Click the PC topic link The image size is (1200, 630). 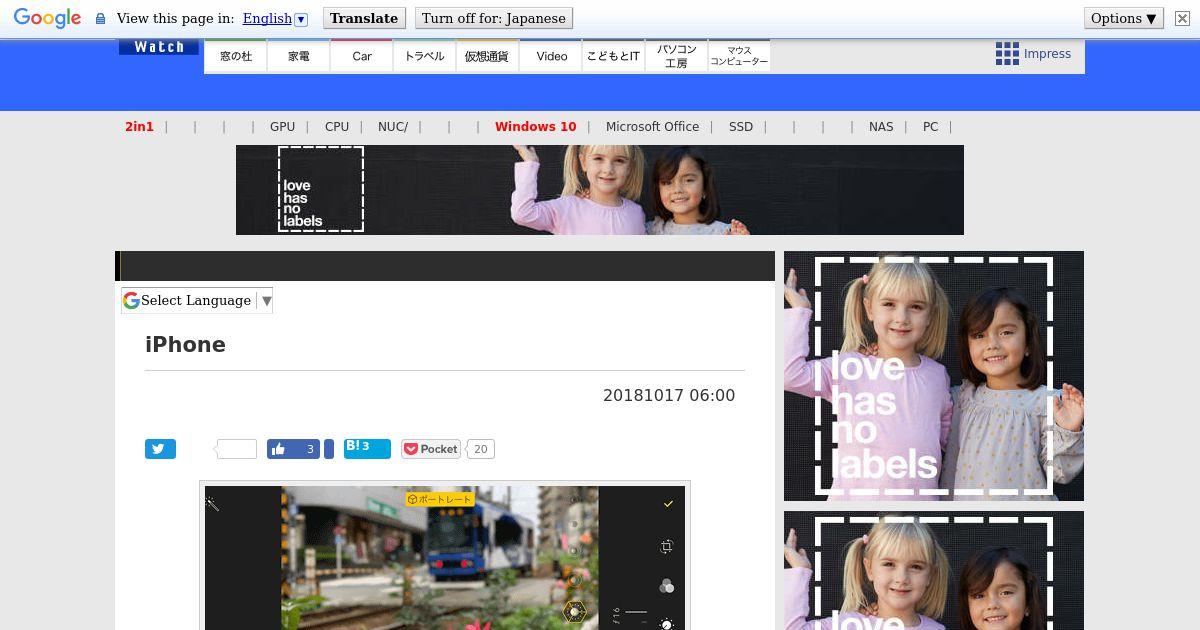point(930,127)
